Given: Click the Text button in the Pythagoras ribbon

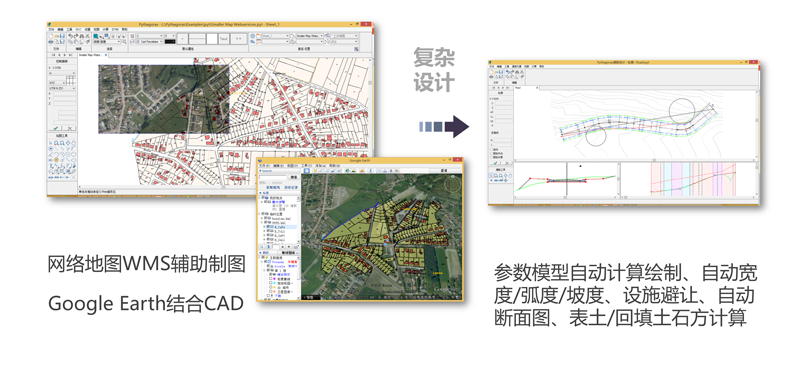Looking at the screenshot, I should [224, 39].
